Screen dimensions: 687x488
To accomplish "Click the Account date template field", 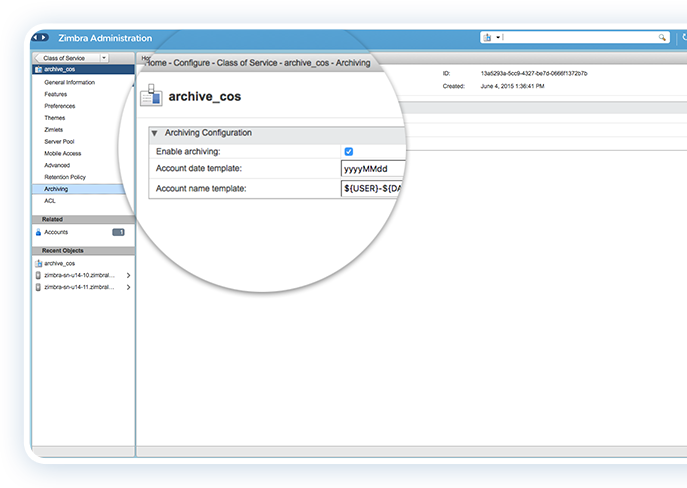I will point(373,169).
